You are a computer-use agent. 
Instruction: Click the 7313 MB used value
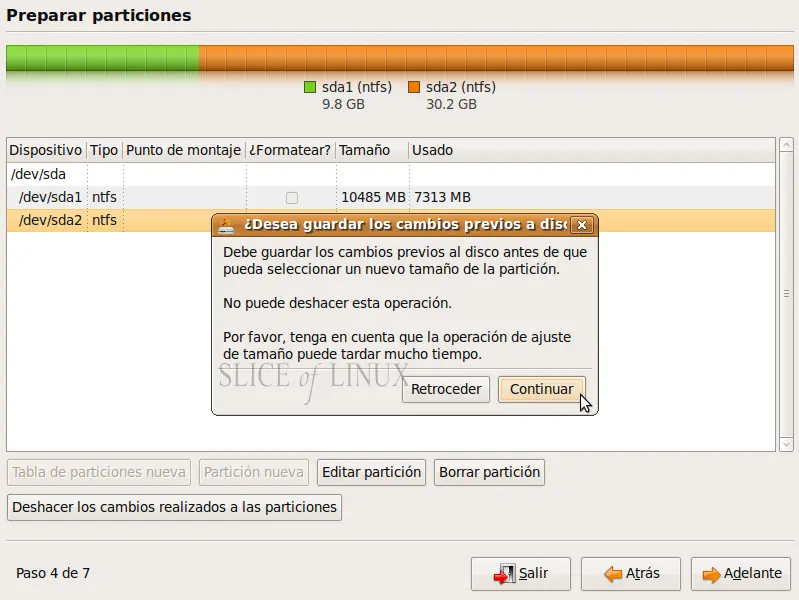coord(442,197)
